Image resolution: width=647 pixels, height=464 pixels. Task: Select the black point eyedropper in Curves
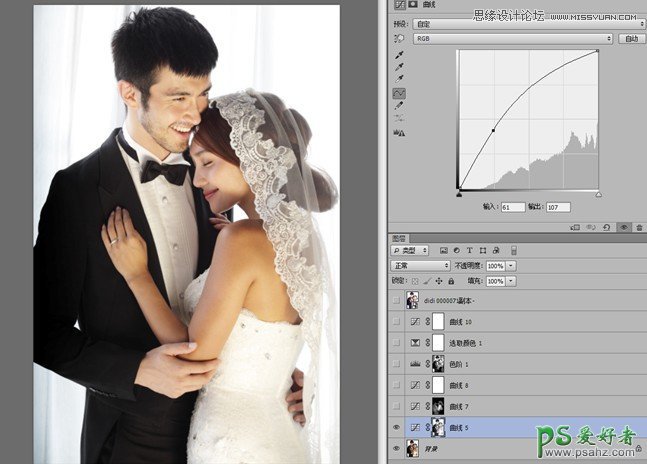click(x=399, y=55)
